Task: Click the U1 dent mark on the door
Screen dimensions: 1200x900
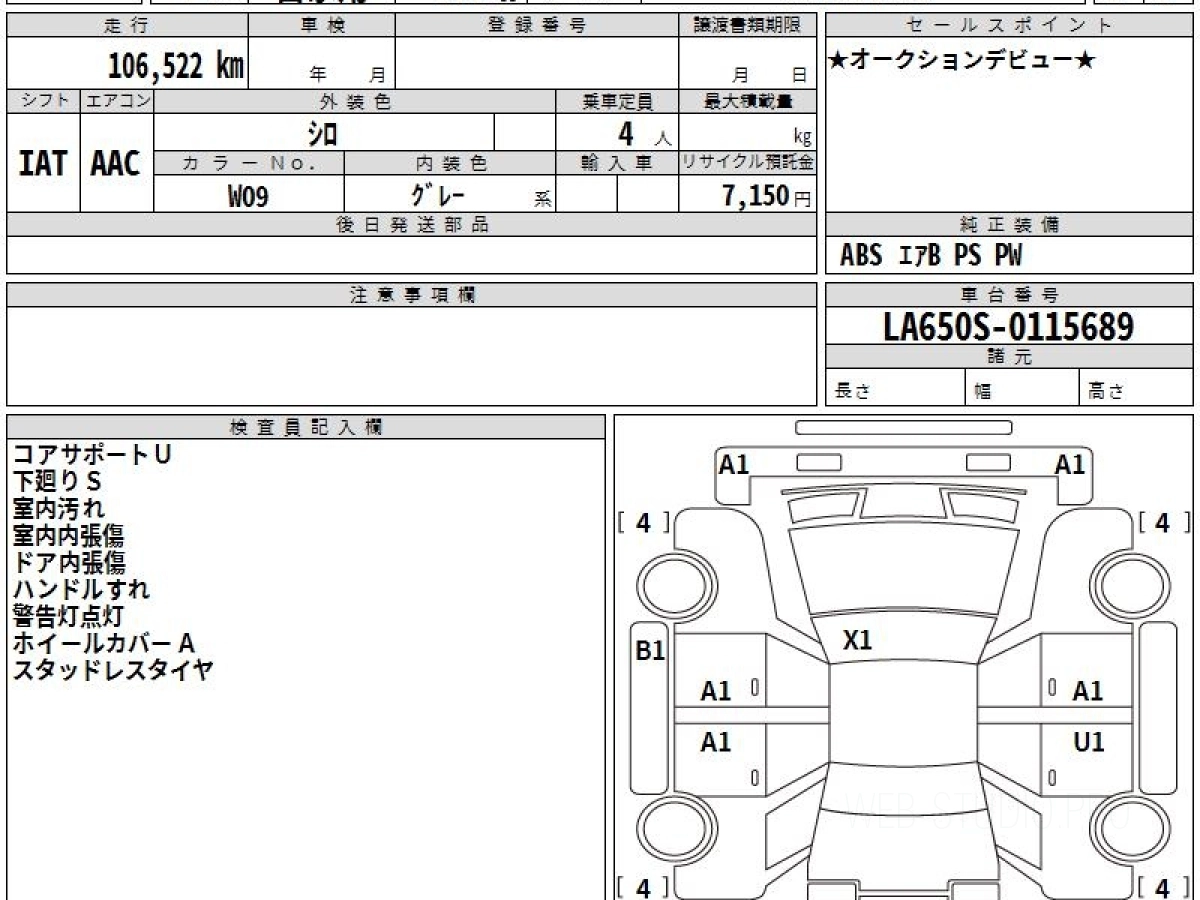Action: (1088, 742)
